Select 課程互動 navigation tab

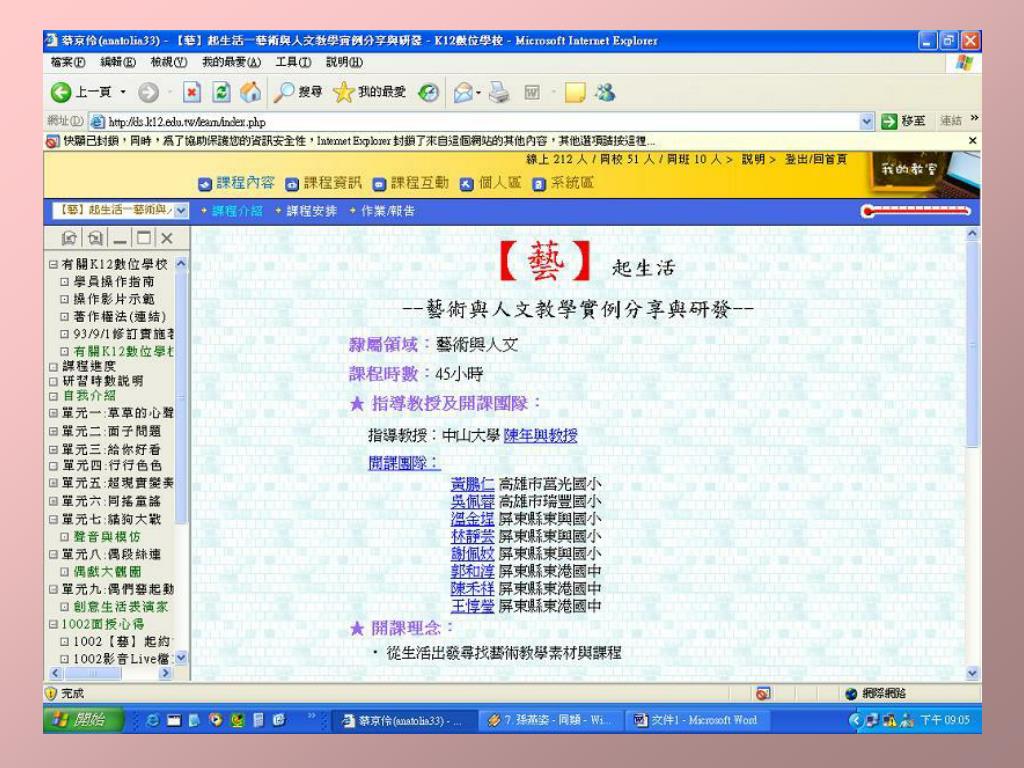[411, 184]
